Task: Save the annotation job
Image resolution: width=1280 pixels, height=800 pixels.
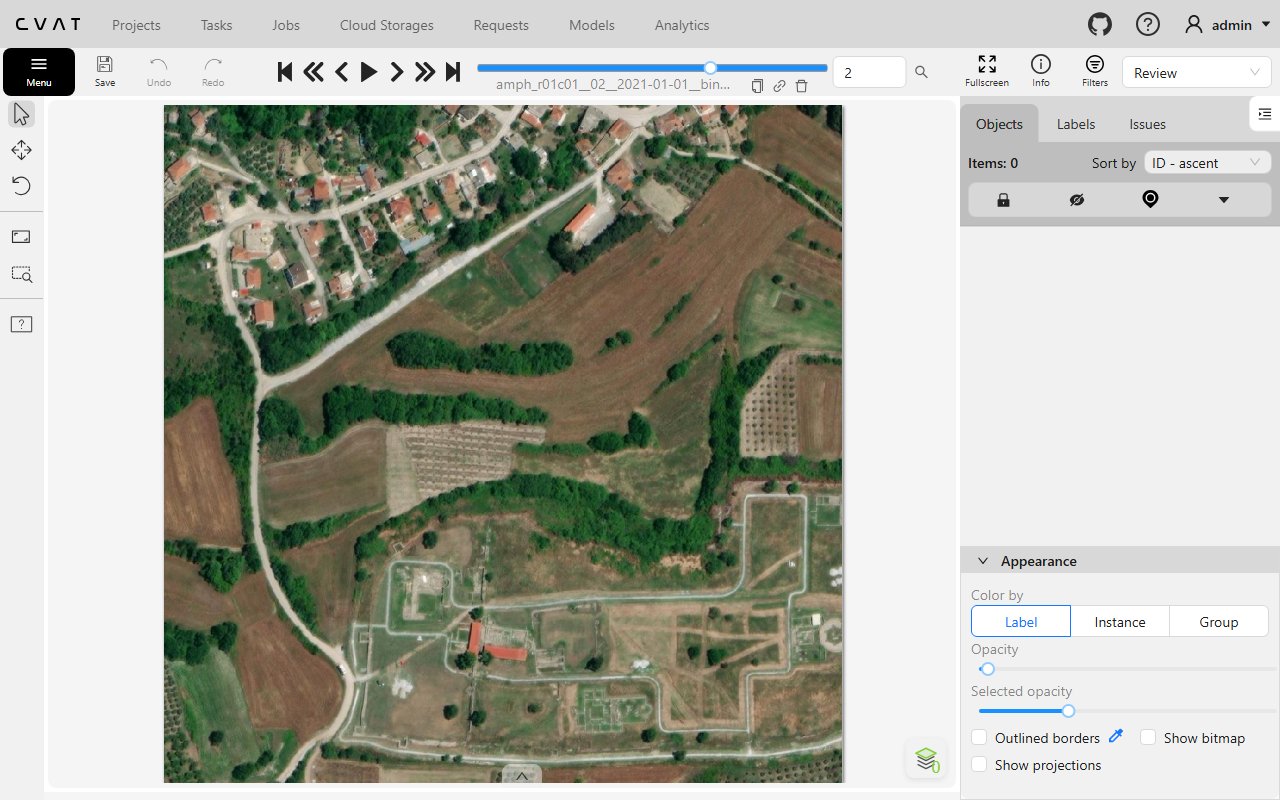Action: (x=105, y=72)
